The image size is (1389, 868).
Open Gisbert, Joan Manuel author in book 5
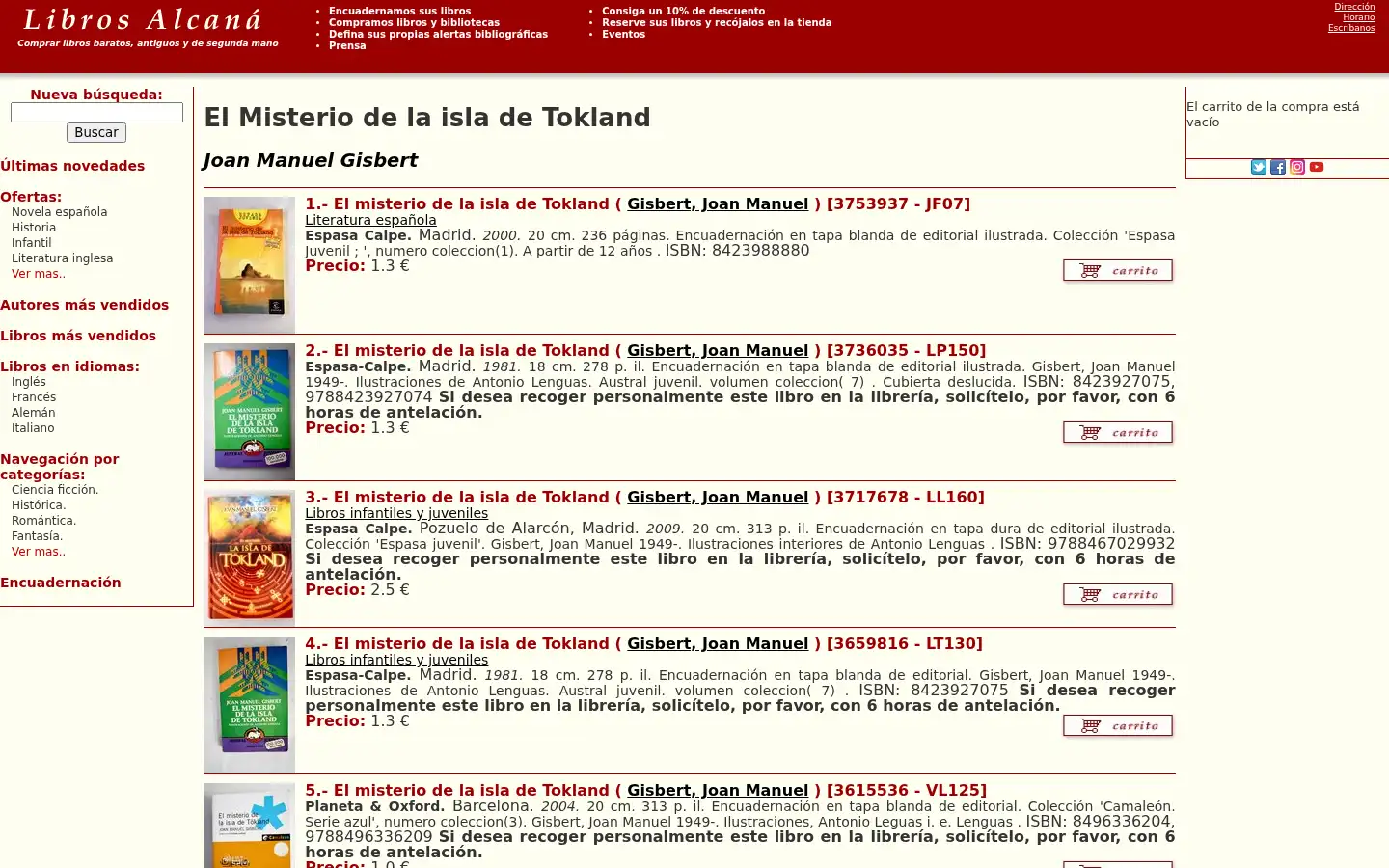coord(718,790)
